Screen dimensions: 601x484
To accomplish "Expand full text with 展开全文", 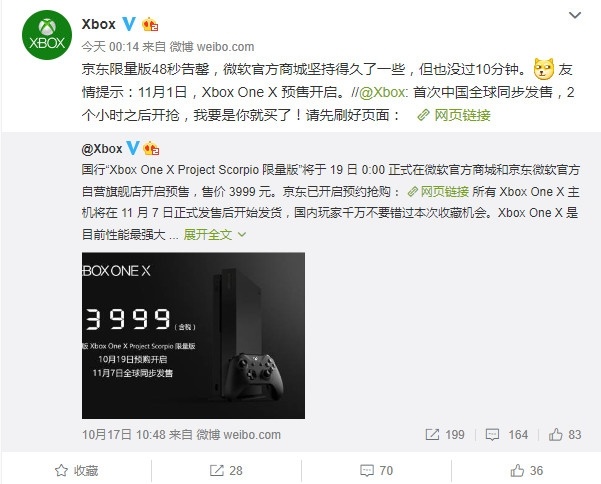I will [x=214, y=234].
